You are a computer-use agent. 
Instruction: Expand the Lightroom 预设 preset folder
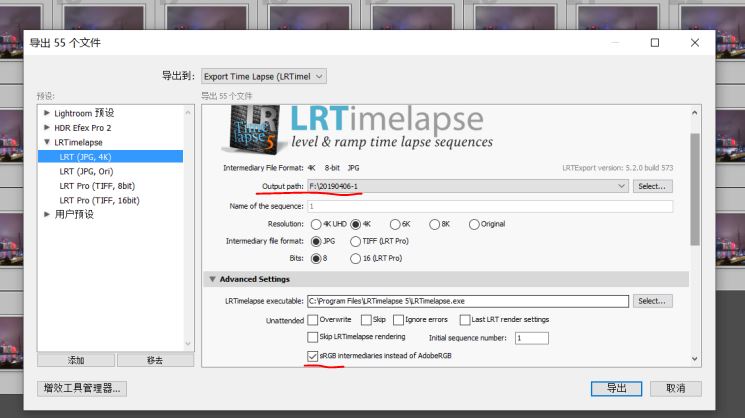pos(47,113)
